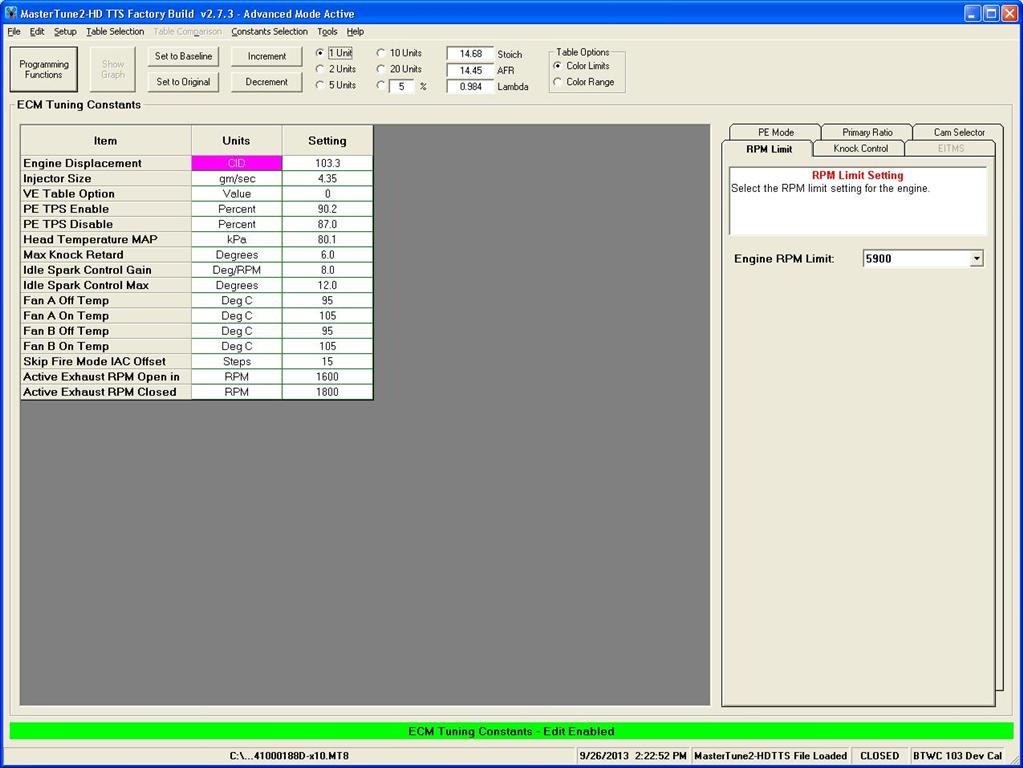Click Active Exhaust RPM Closed setting 1800
The height and width of the screenshot is (768, 1023).
click(328, 392)
